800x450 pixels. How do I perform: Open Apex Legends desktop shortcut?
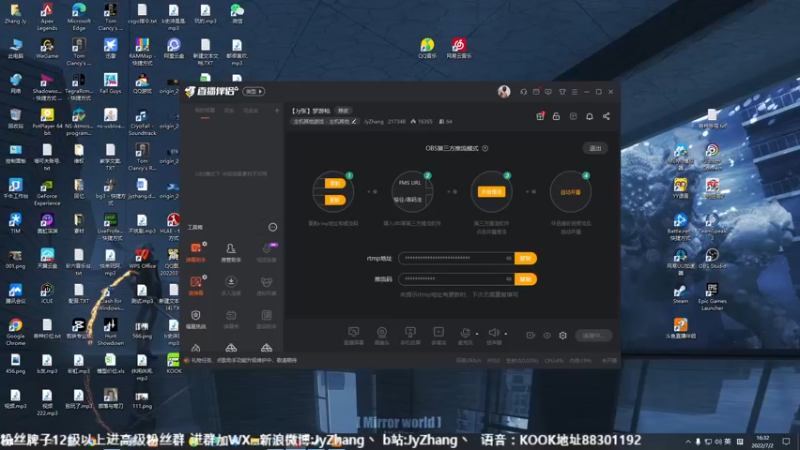[x=47, y=16]
